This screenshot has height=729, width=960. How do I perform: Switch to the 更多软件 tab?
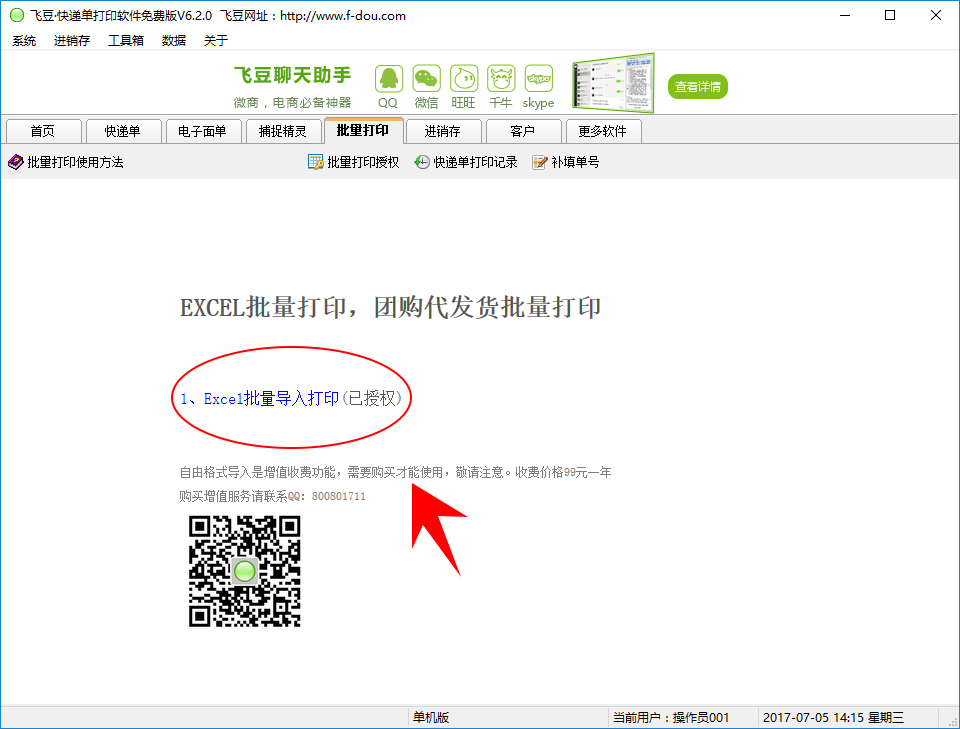[x=602, y=132]
